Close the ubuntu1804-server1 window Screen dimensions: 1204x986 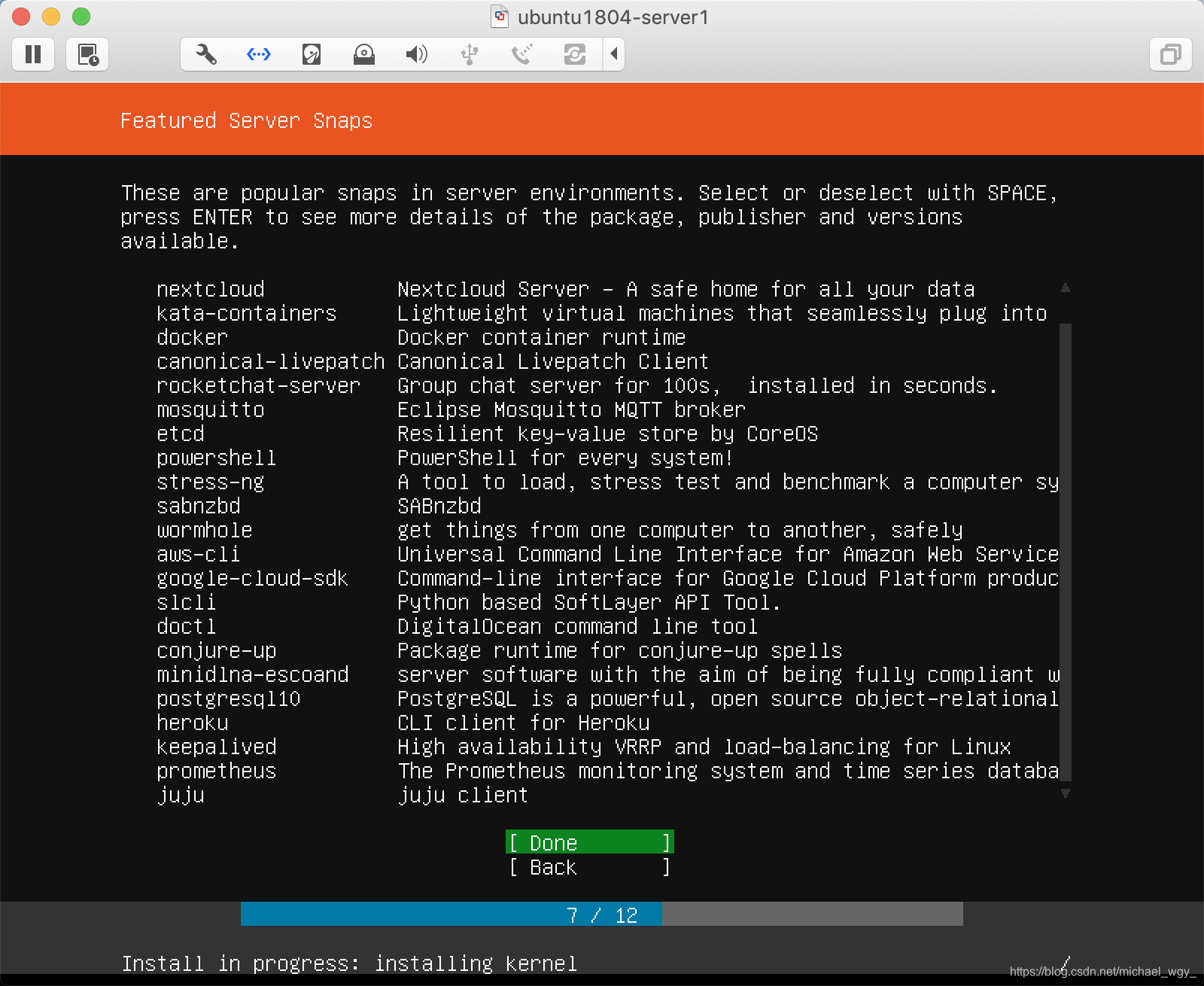pos(21,17)
